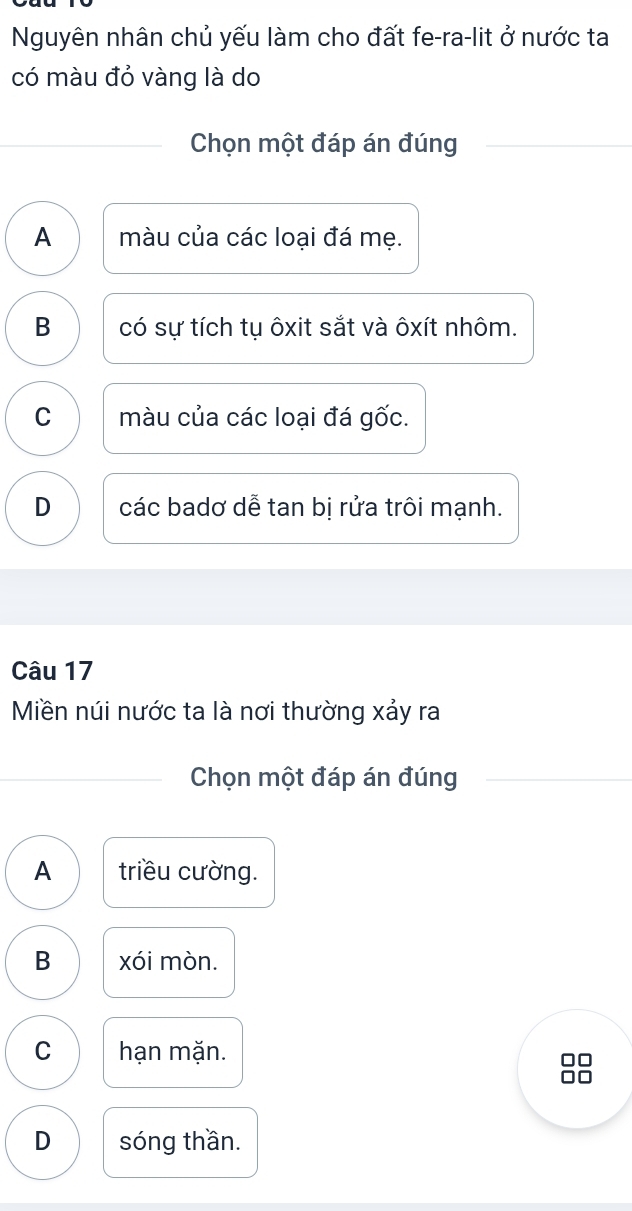The height and width of the screenshot is (1211, 632).
Task: Select letter C circle for fe-ra-lit question
Action: tap(42, 418)
